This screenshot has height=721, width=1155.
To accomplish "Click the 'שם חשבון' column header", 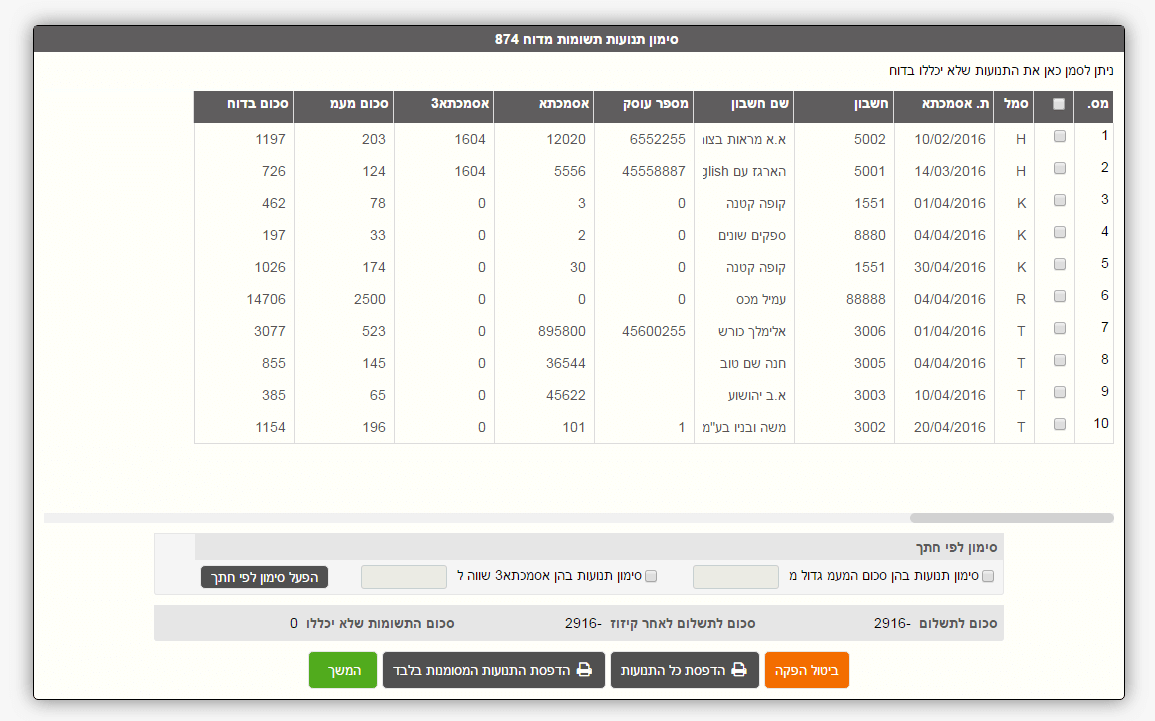I will pyautogui.click(x=743, y=103).
